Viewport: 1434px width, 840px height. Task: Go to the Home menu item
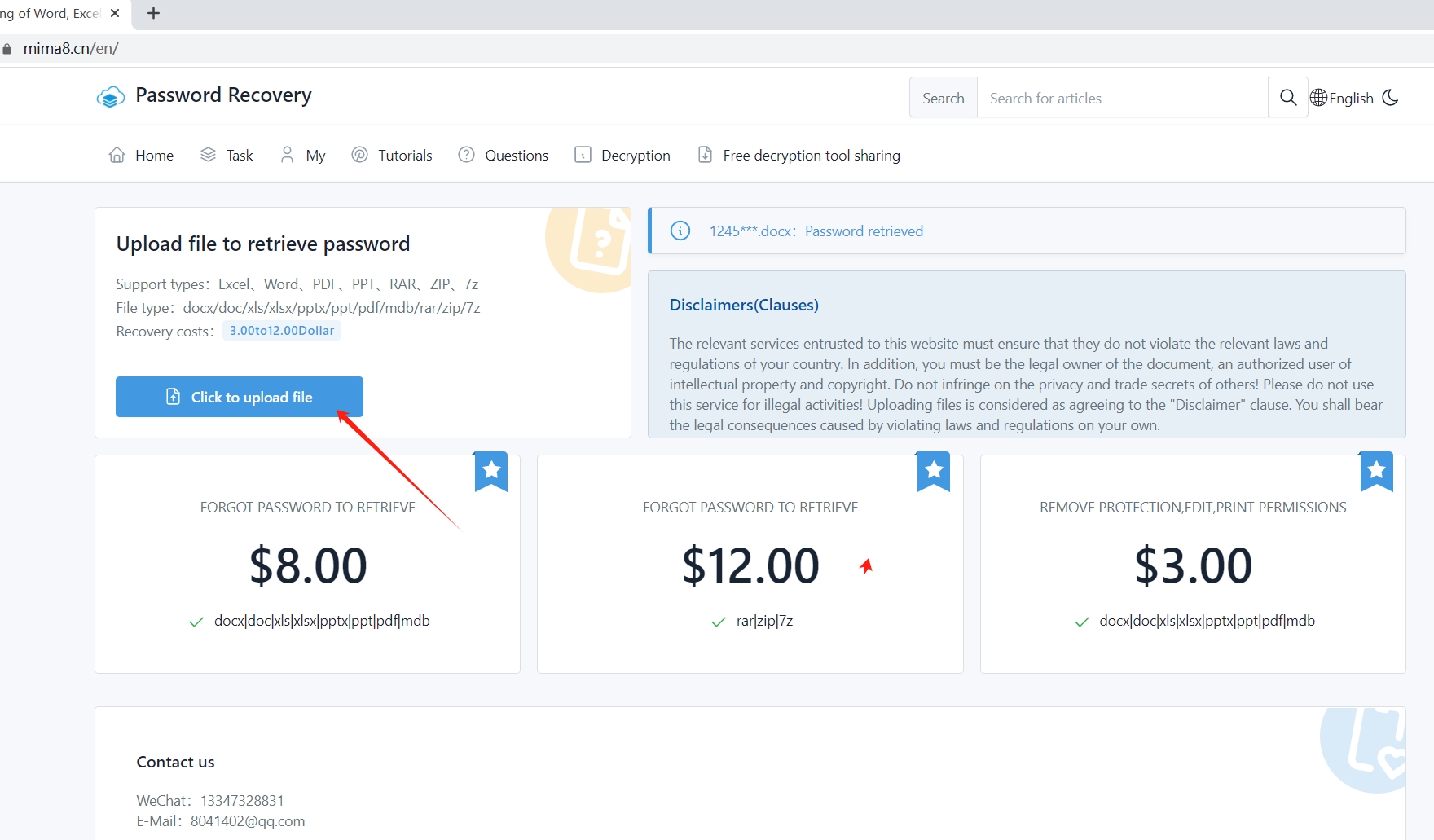(x=141, y=155)
